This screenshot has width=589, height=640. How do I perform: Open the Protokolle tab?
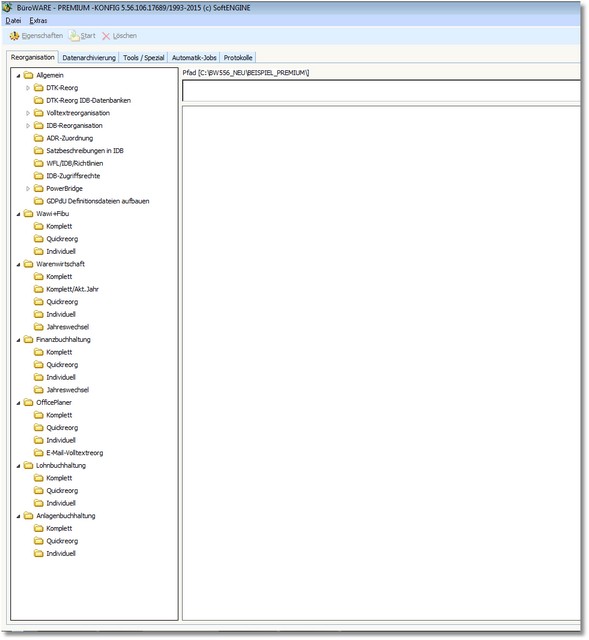(238, 58)
